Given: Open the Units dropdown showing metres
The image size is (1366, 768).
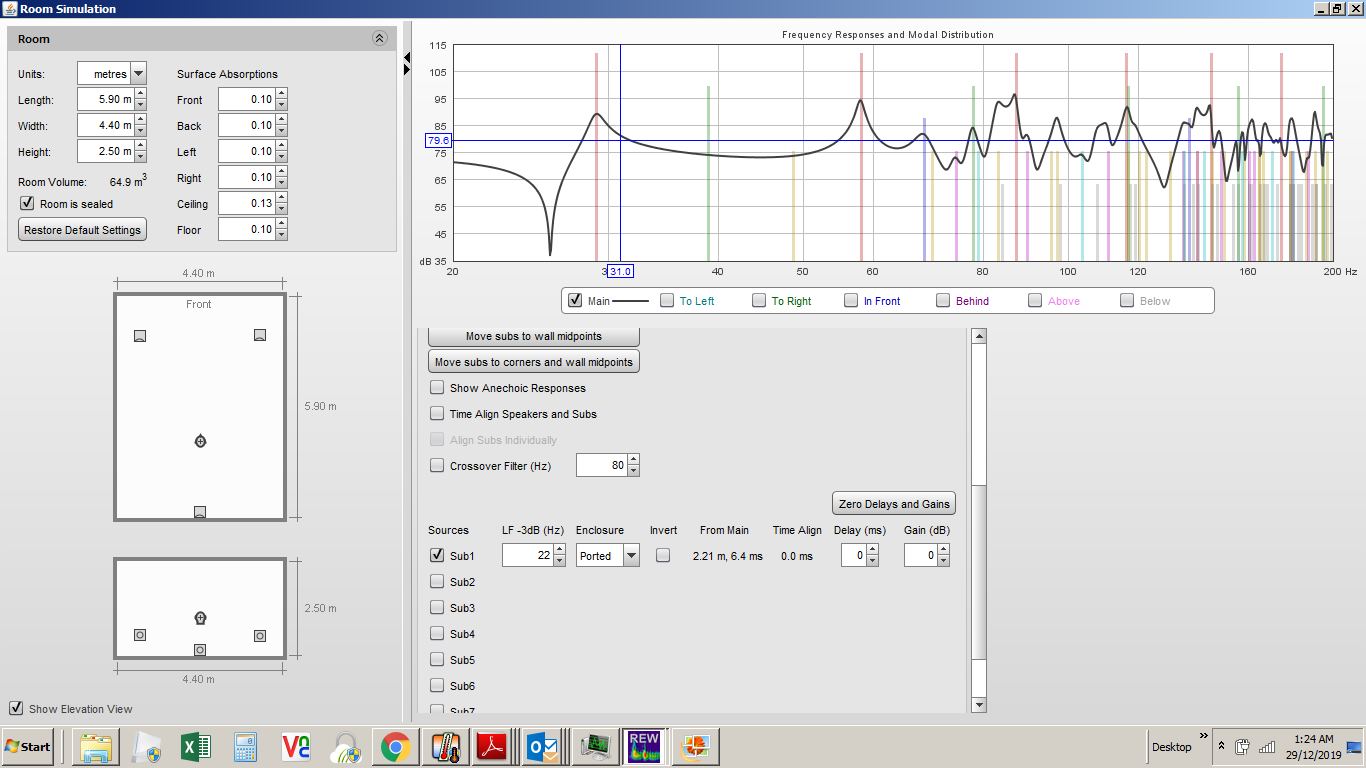Looking at the screenshot, I should (137, 73).
